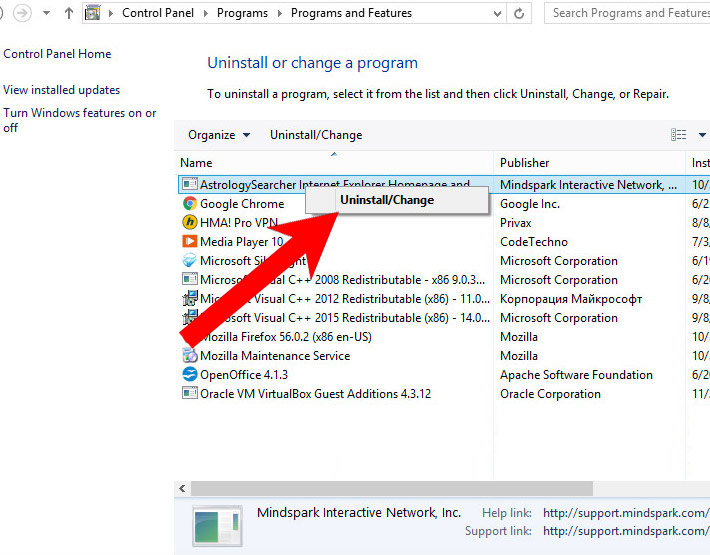Open Control Panel Home link
Screen dimensions: 710x555
pyautogui.click(x=57, y=54)
